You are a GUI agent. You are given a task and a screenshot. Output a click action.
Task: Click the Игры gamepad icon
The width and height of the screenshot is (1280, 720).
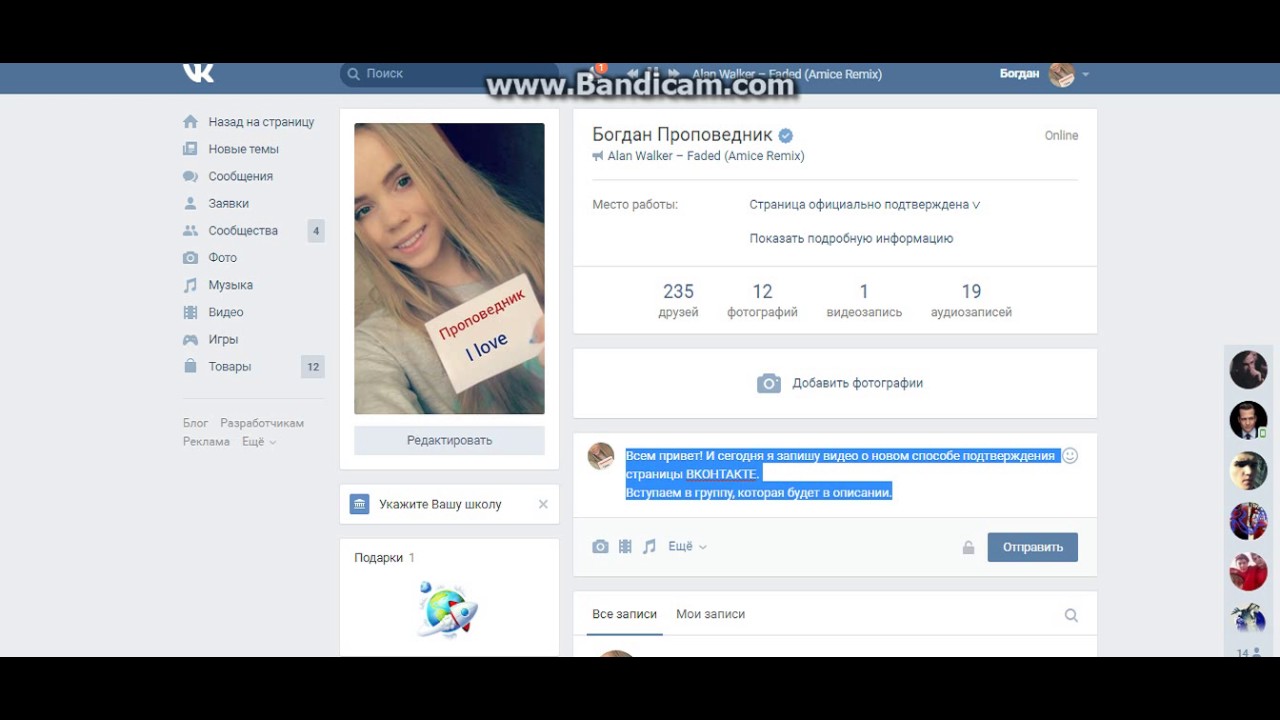[190, 339]
